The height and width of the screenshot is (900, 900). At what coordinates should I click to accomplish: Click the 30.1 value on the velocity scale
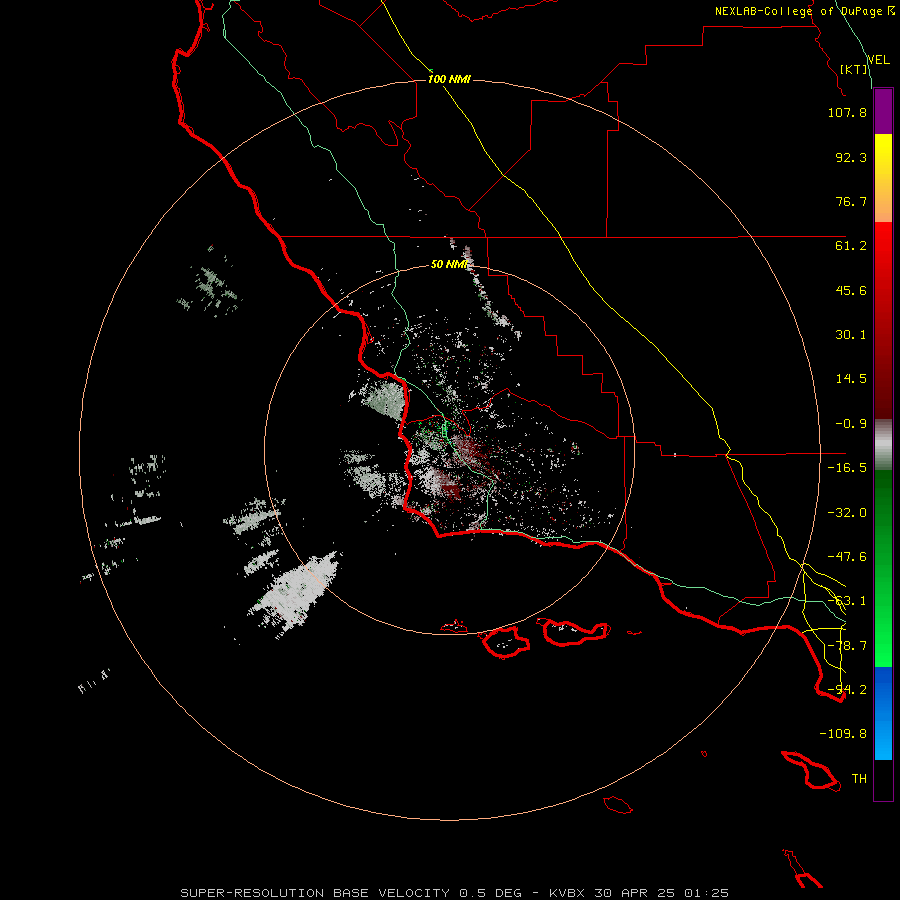pyautogui.click(x=851, y=335)
